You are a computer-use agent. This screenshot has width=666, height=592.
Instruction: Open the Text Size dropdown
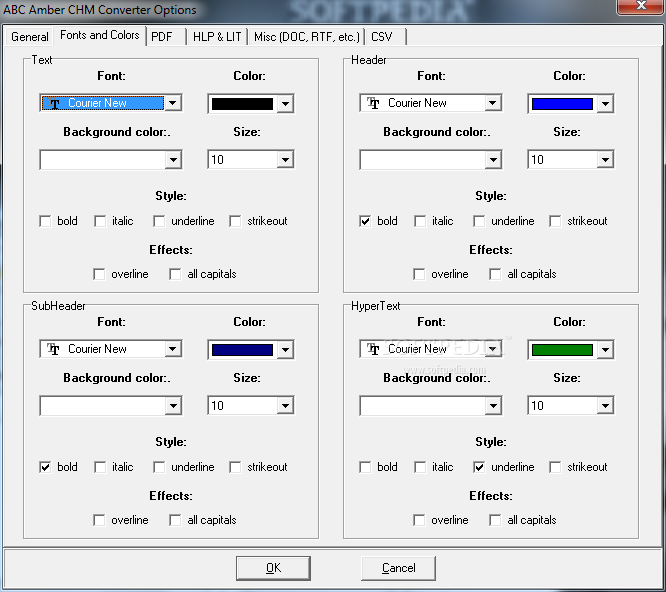pos(285,160)
